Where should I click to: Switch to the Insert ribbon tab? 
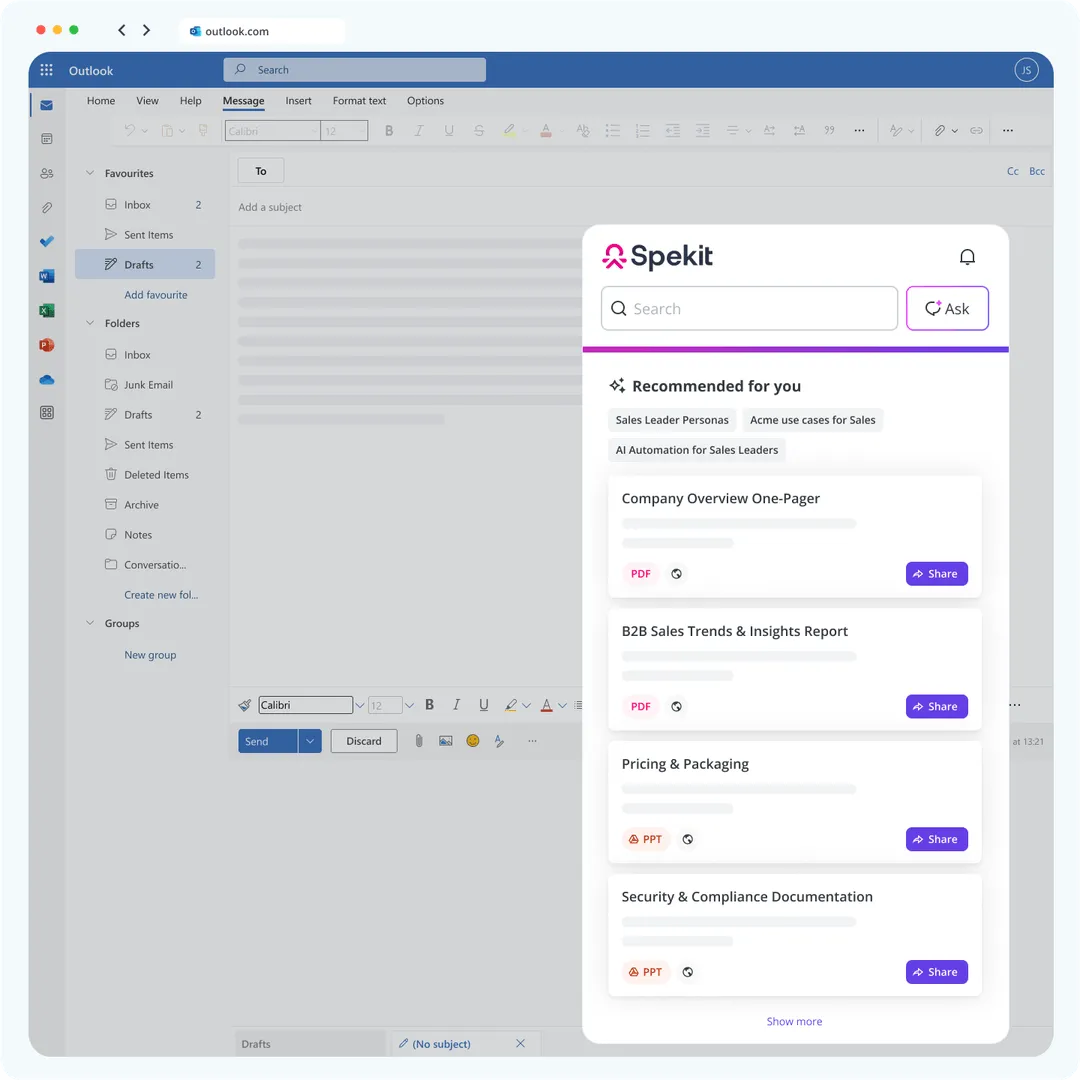pos(298,101)
